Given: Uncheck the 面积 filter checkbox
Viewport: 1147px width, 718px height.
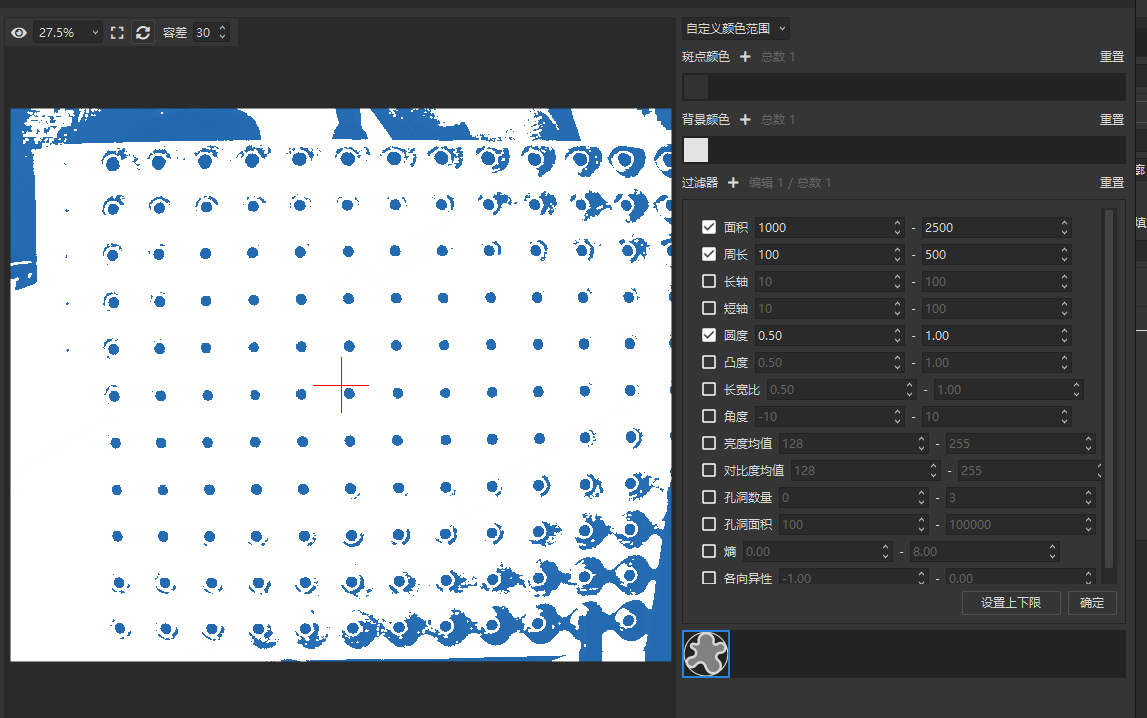Looking at the screenshot, I should [x=709, y=228].
